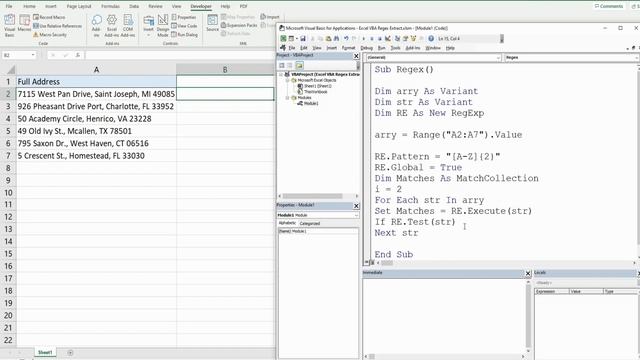
Task: Click Help question mark icon in VBA toolbar
Action: (431, 38)
